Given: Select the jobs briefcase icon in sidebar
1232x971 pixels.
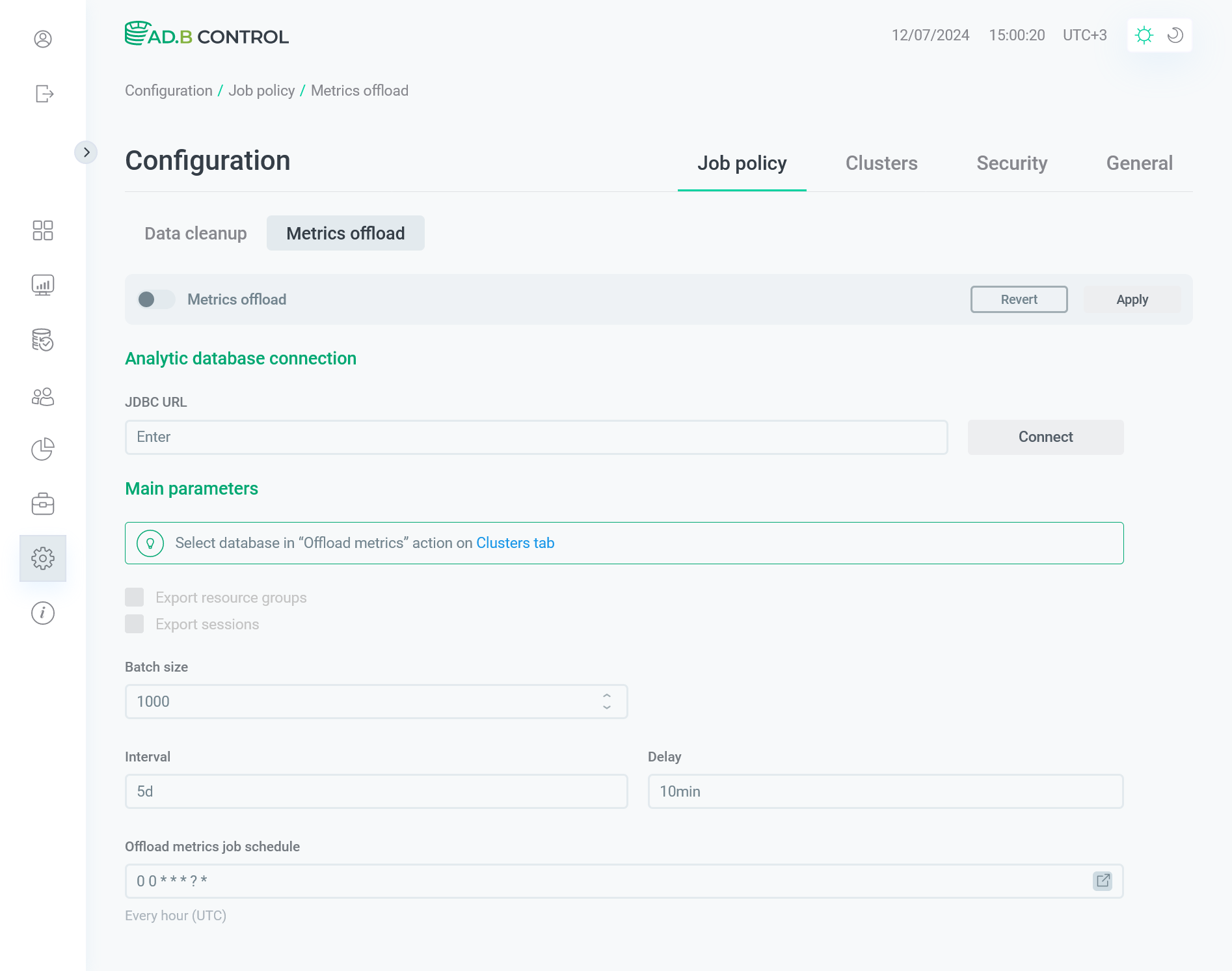Looking at the screenshot, I should tap(43, 504).
